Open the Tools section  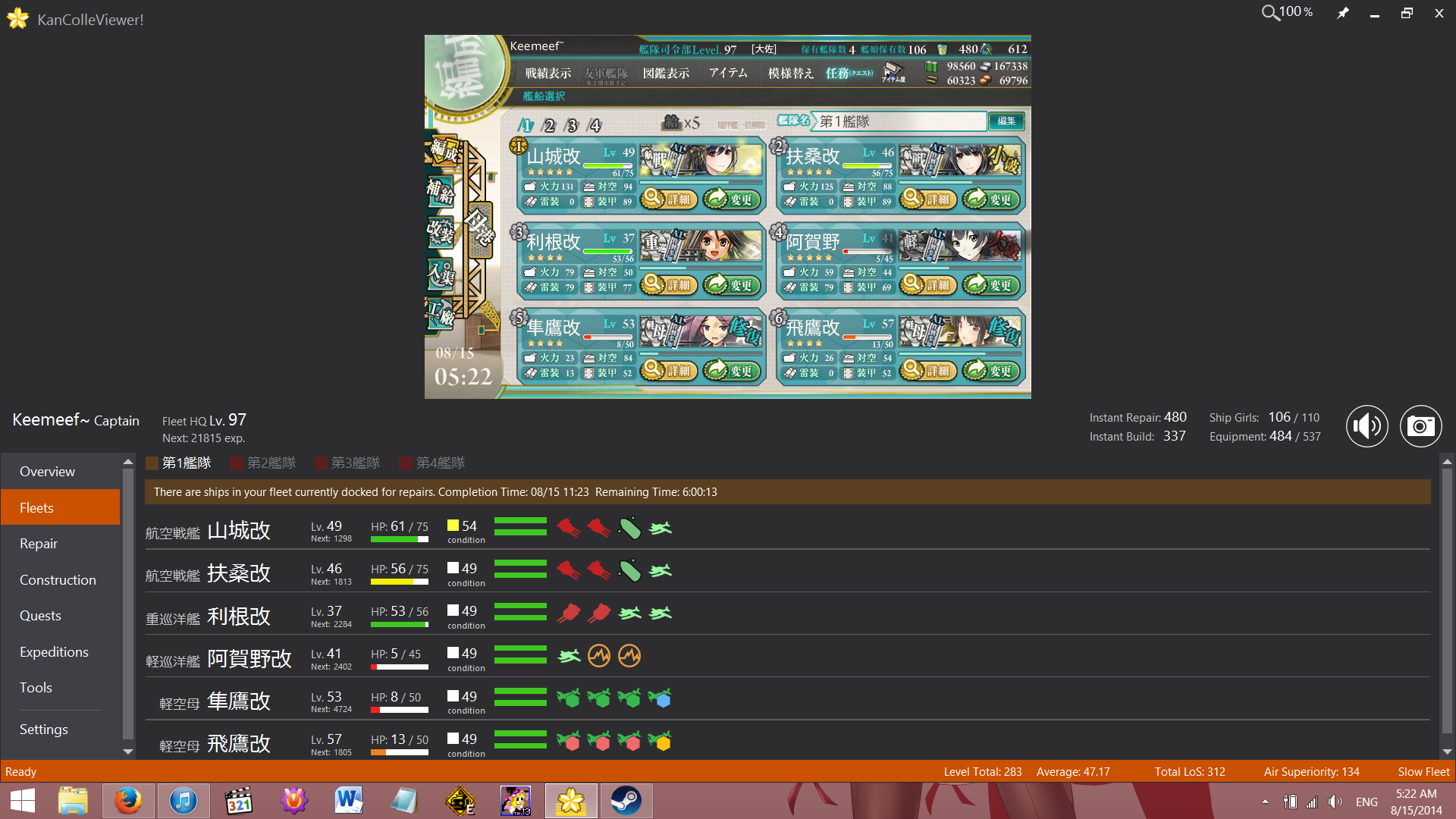(x=61, y=688)
